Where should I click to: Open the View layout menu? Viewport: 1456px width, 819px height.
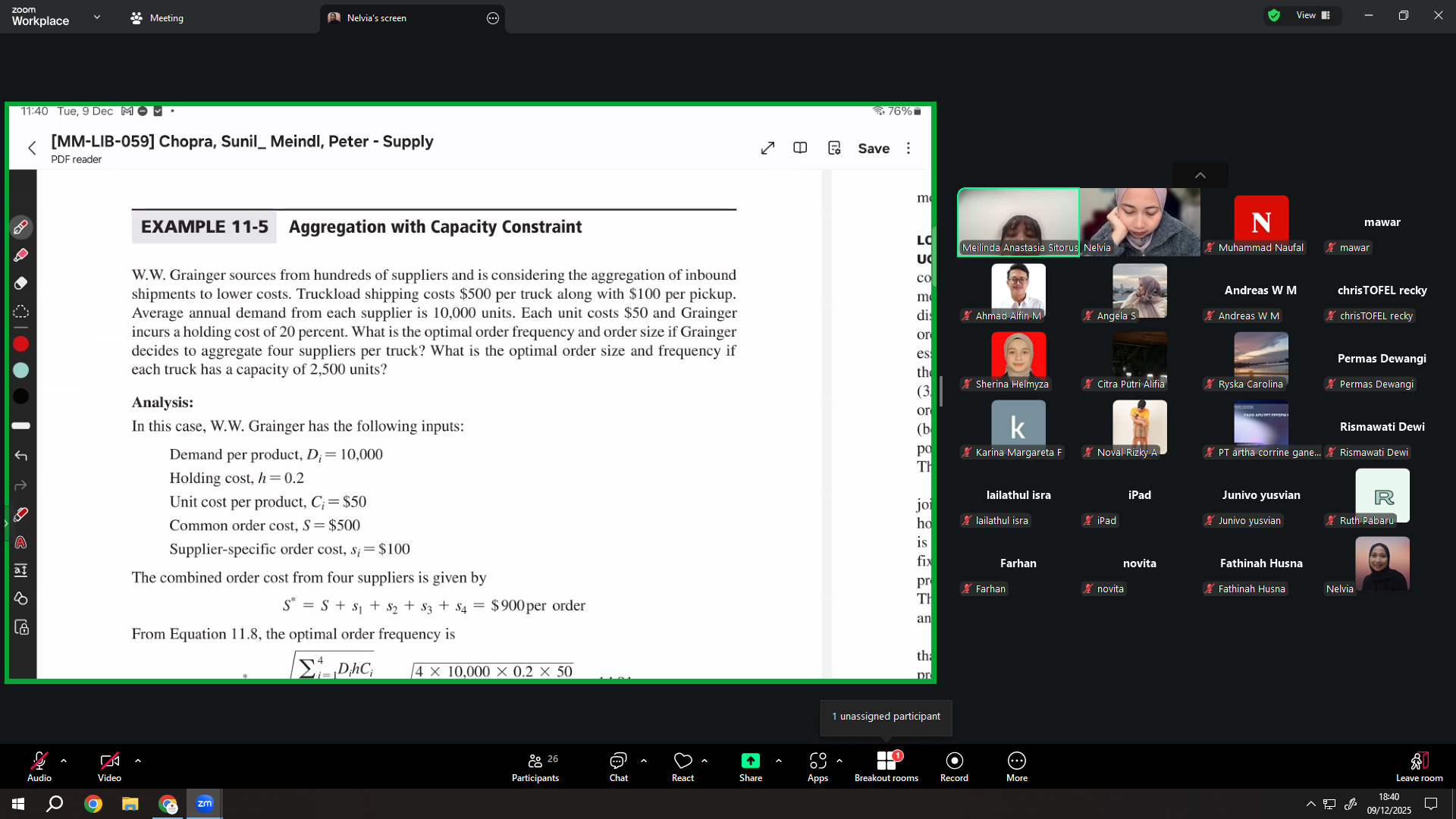click(x=1313, y=15)
